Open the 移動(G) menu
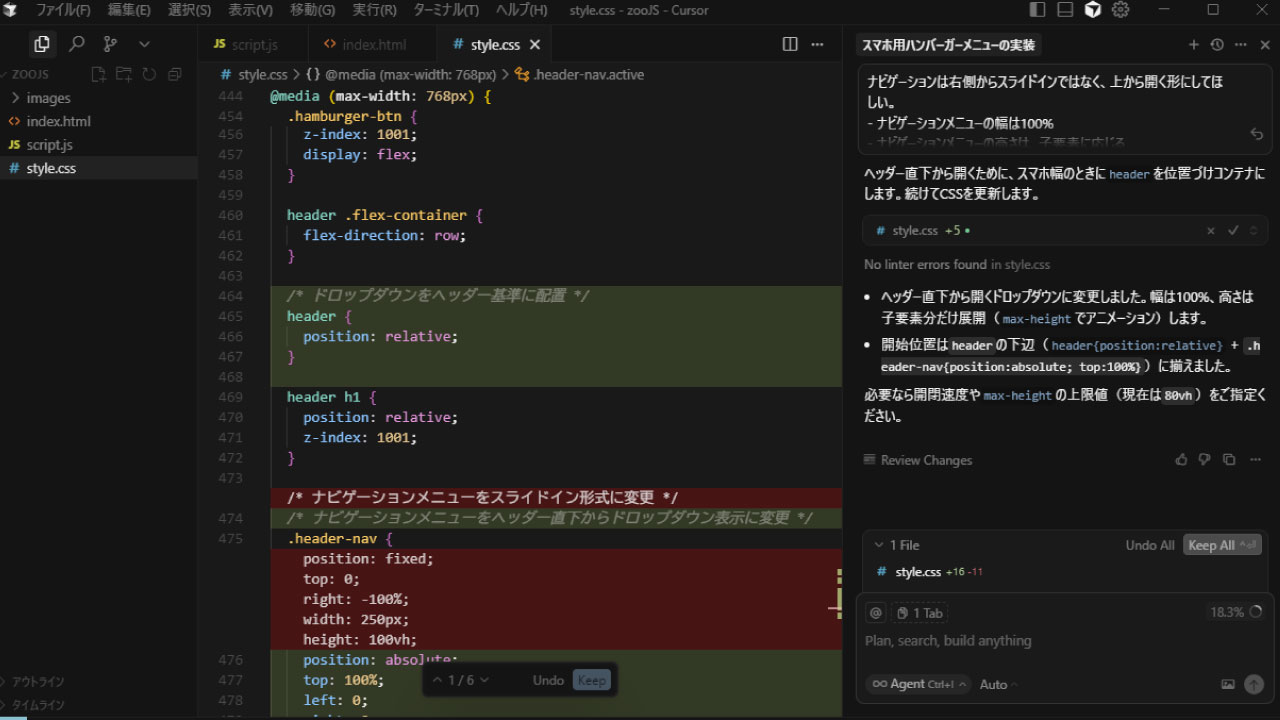The width and height of the screenshot is (1280, 720). [312, 10]
